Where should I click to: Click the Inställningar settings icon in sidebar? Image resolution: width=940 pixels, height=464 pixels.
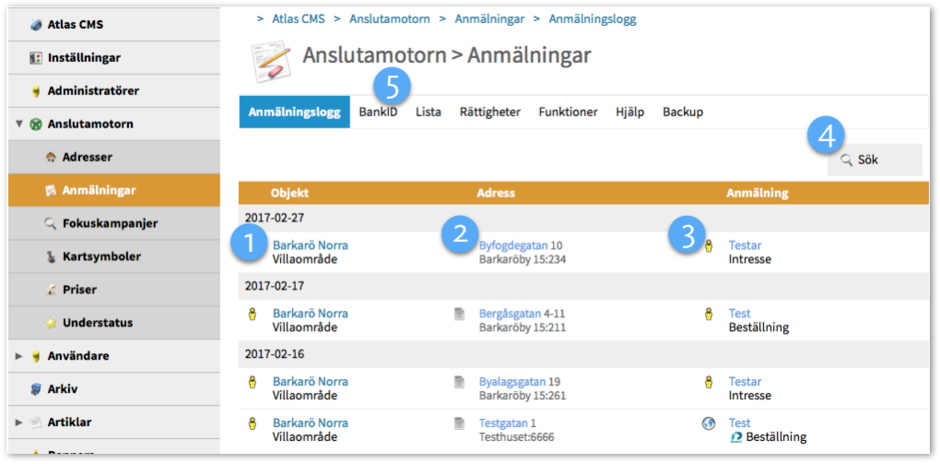point(35,58)
